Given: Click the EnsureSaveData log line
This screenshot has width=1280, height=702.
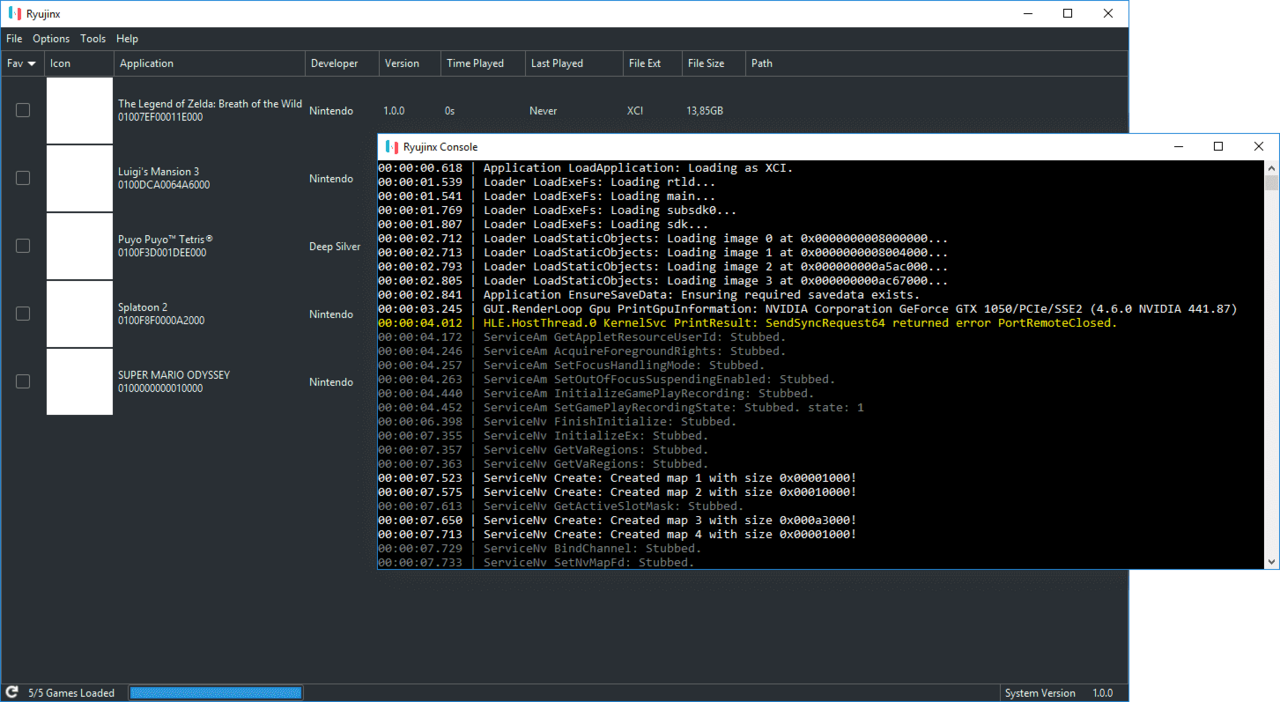Looking at the screenshot, I should pyautogui.click(x=649, y=295).
